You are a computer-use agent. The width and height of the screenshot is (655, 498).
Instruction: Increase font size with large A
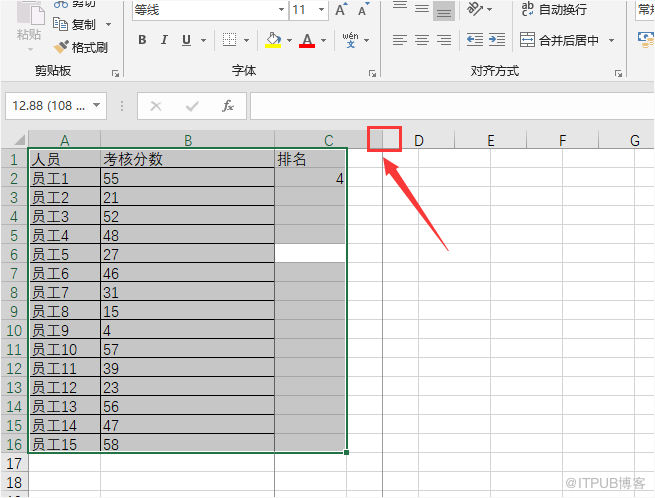click(x=341, y=9)
